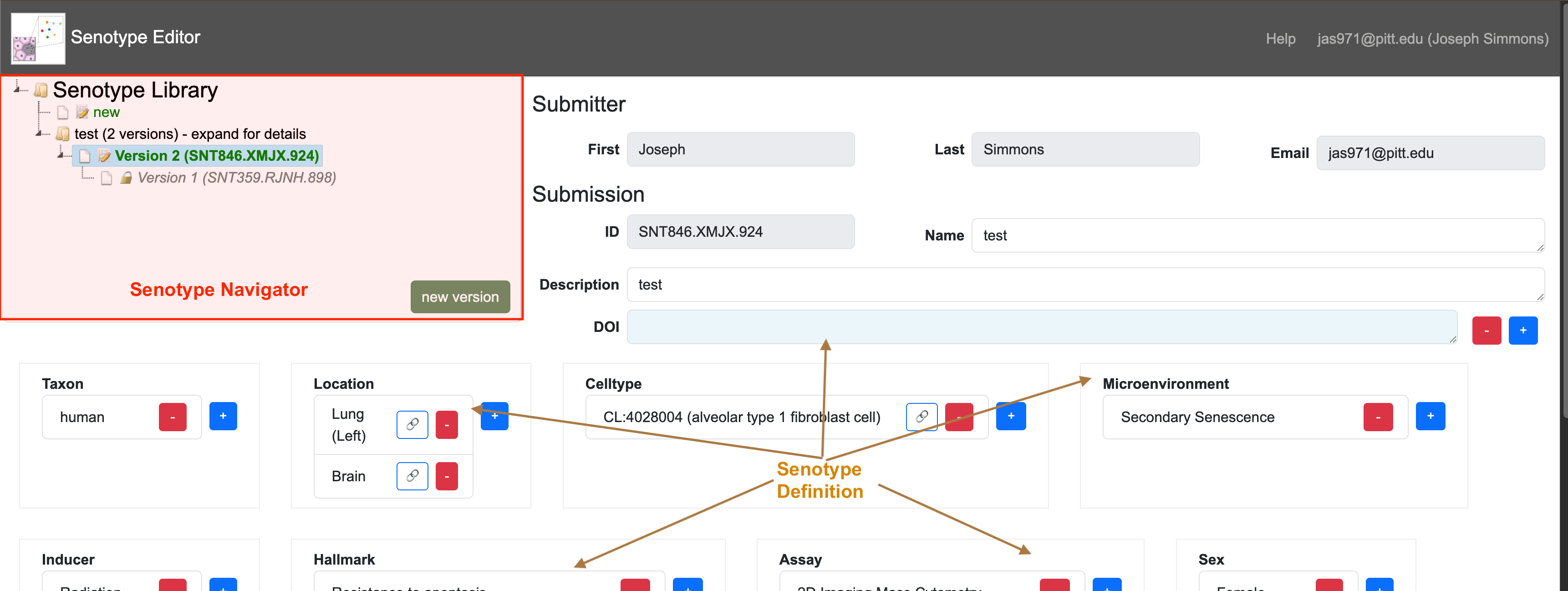Viewport: 1568px width, 591px height.
Task: Remove Secondary Senescence microenvironment entry
Action: [1378, 417]
